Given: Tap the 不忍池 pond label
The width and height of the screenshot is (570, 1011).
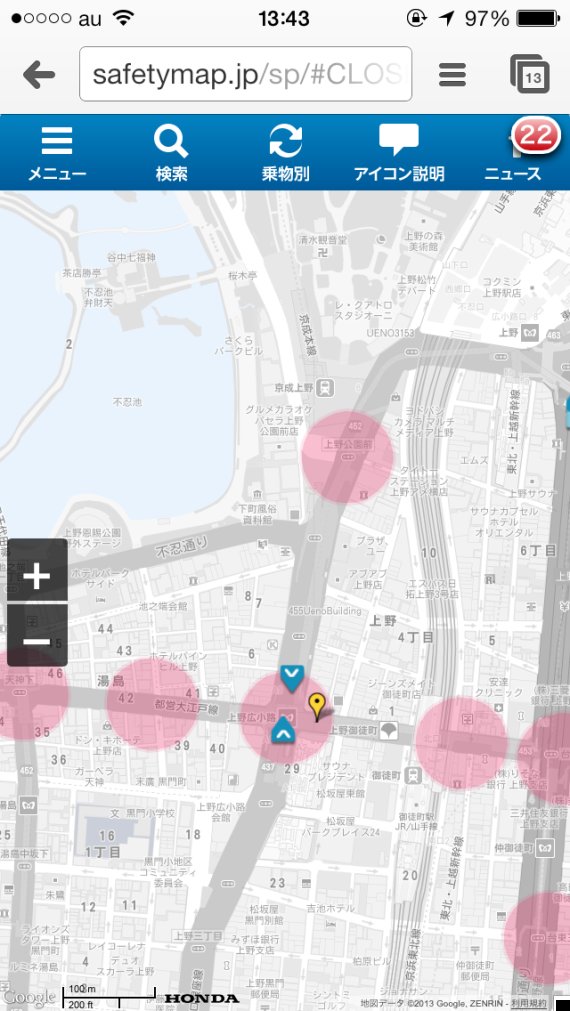Looking at the screenshot, I should [x=126, y=402].
